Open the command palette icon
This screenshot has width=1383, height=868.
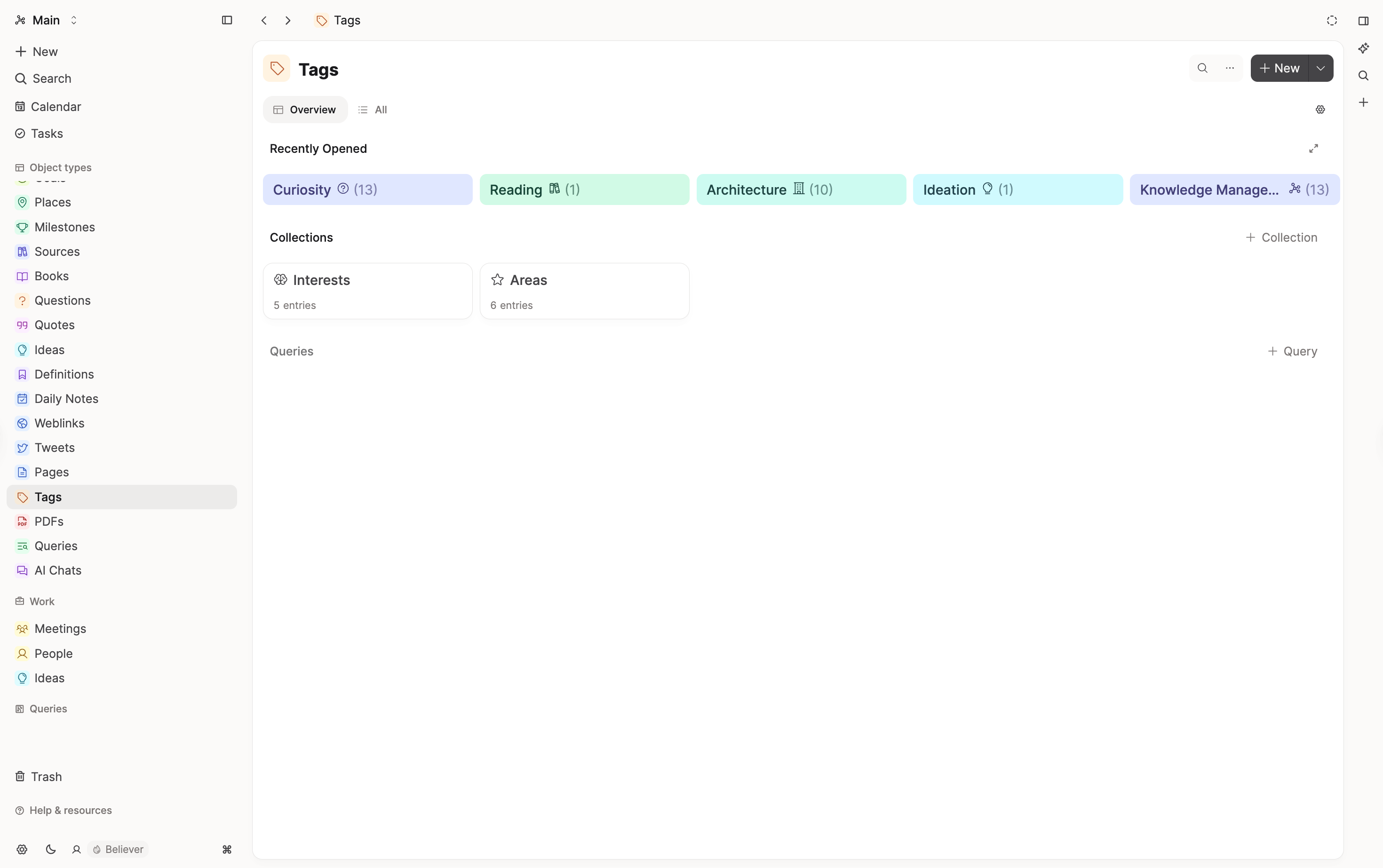click(227, 850)
